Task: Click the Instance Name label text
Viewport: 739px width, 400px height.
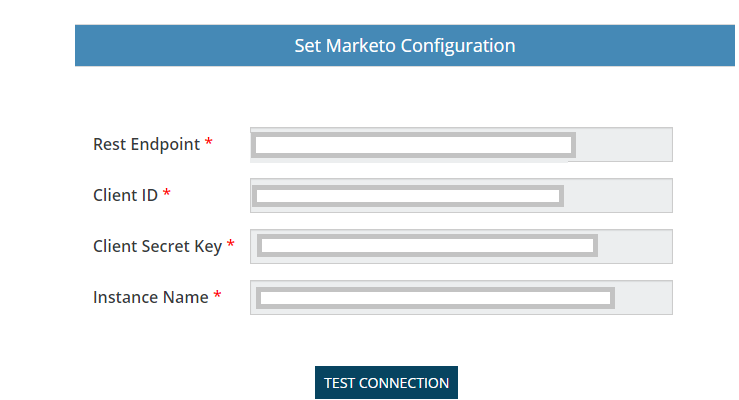Action: pyautogui.click(x=150, y=297)
